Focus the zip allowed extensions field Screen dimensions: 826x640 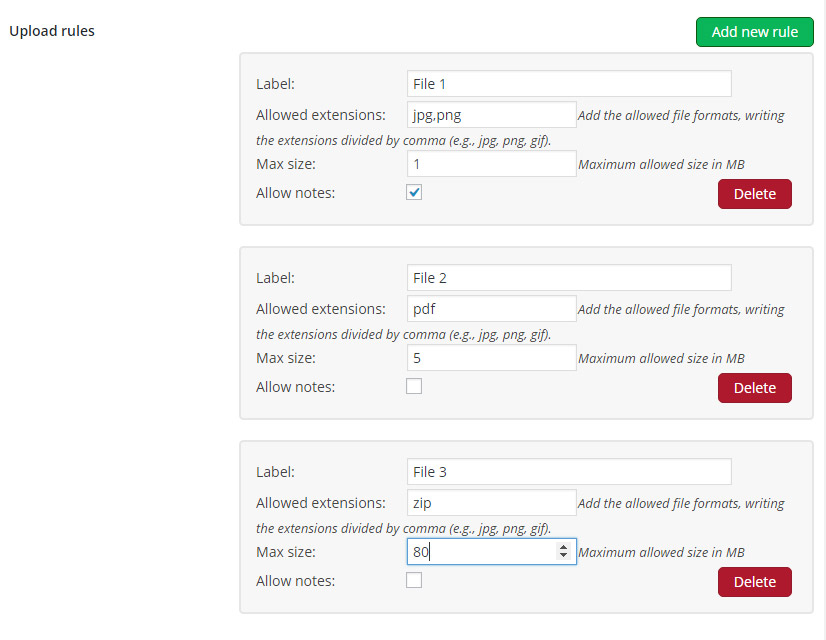[491, 503]
